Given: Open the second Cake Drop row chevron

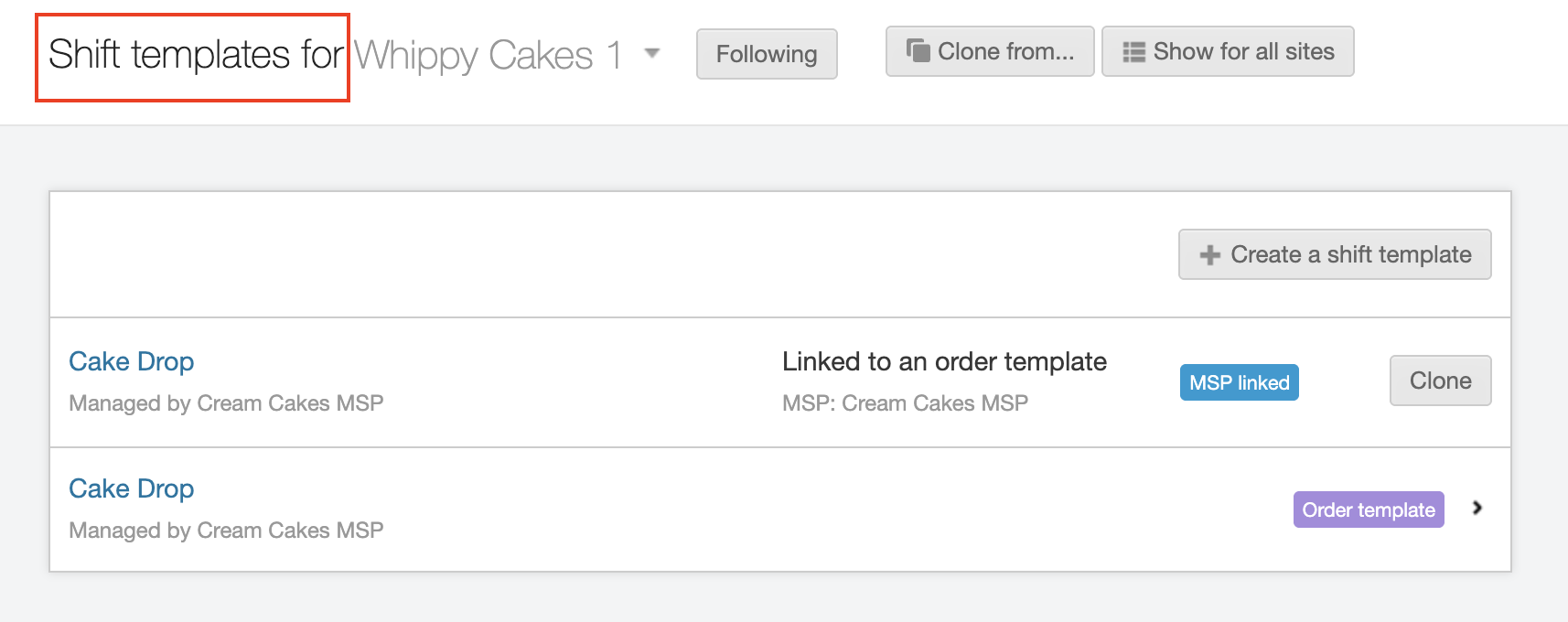Looking at the screenshot, I should point(1477,509).
